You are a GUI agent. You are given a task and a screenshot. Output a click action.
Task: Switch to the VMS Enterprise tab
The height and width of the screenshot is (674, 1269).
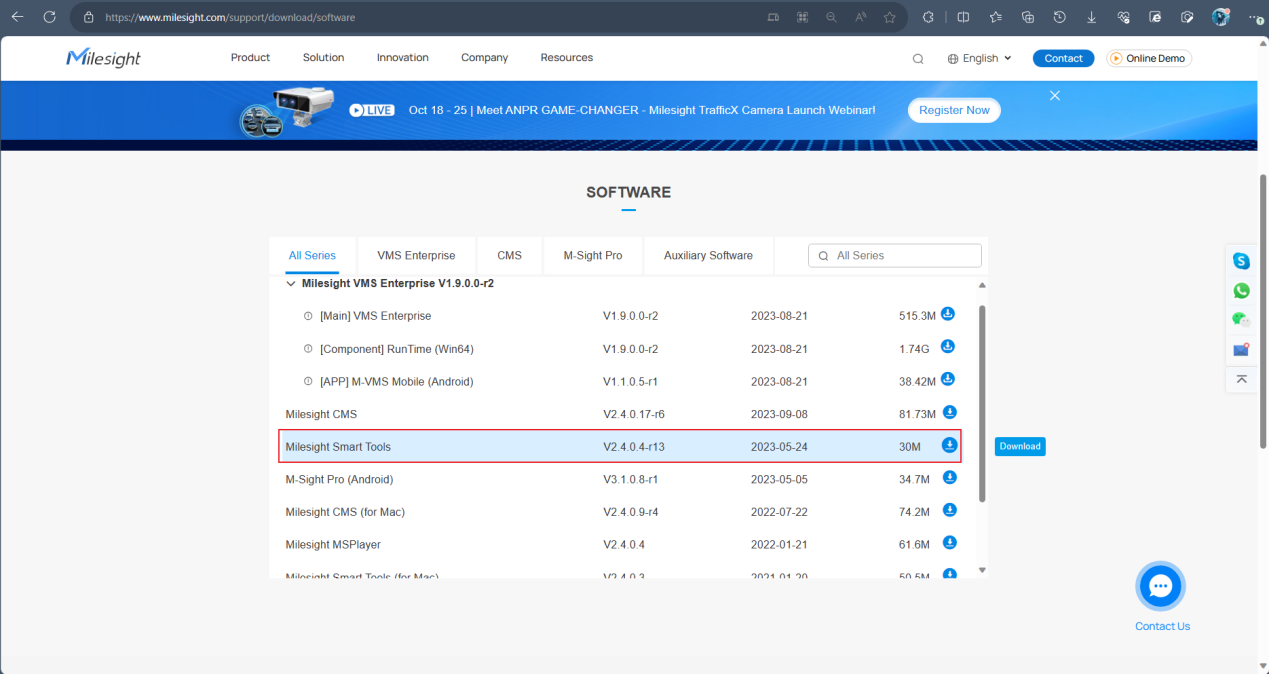(x=416, y=255)
